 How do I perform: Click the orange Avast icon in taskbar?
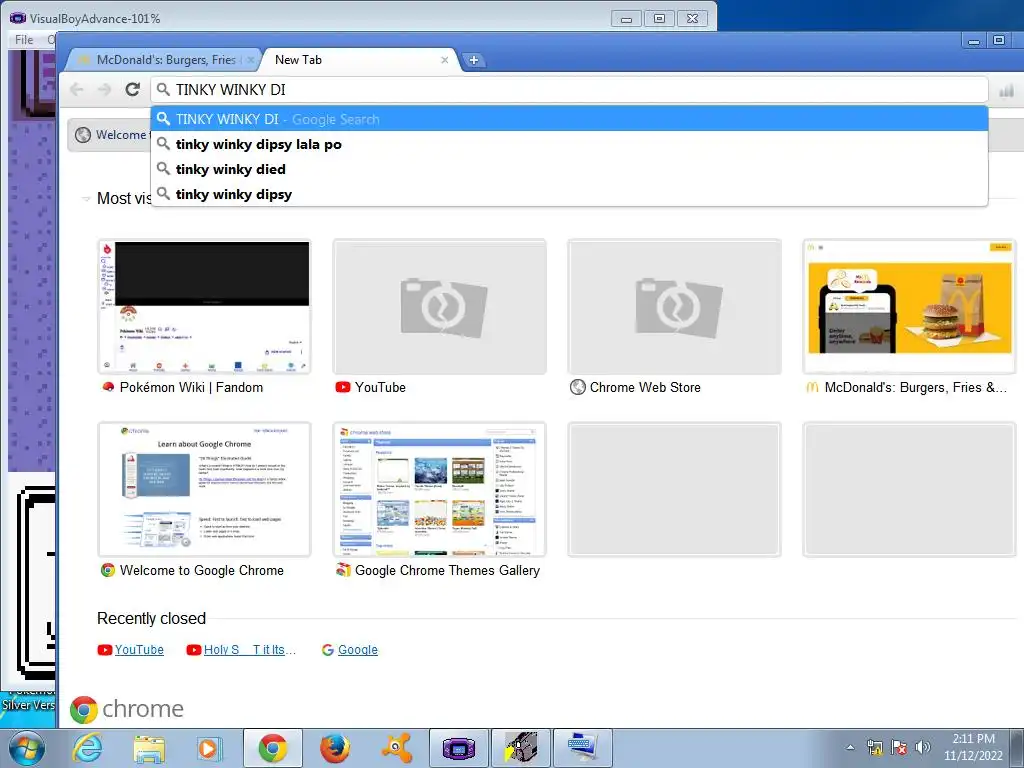[x=396, y=748]
